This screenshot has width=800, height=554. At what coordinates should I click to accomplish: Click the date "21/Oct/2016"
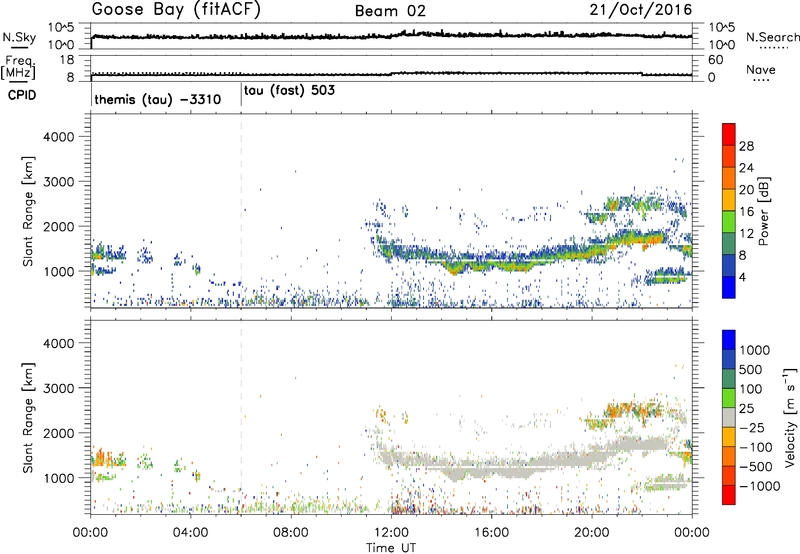[x=641, y=10]
